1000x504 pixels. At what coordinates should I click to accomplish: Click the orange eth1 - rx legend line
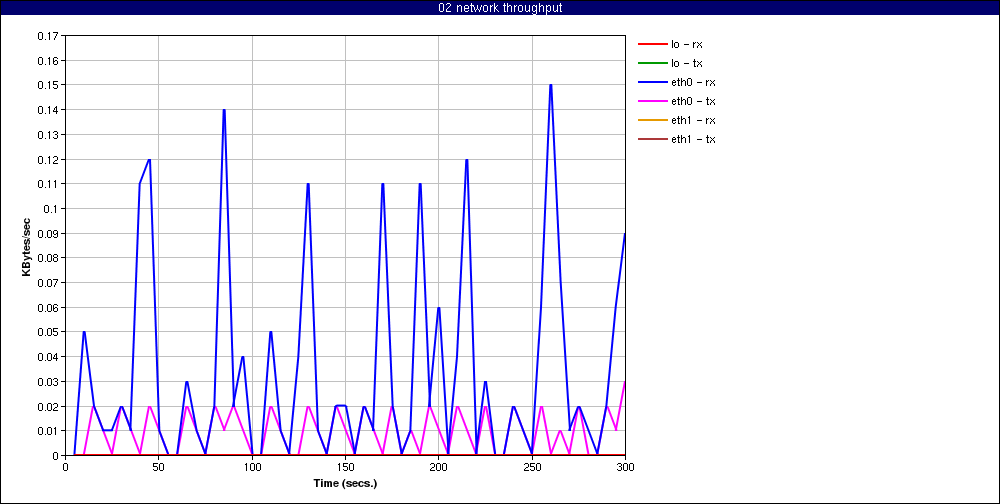pyautogui.click(x=651, y=120)
